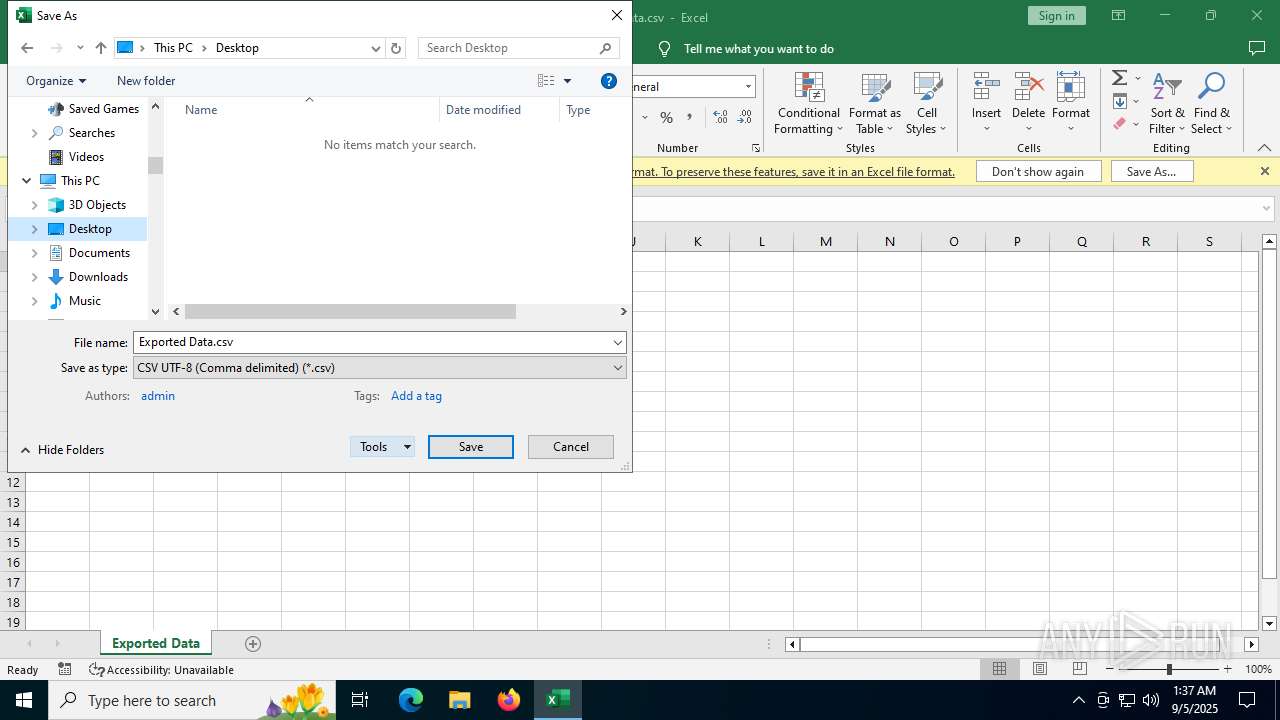The image size is (1280, 720).
Task: Create a New folder
Action: point(146,81)
